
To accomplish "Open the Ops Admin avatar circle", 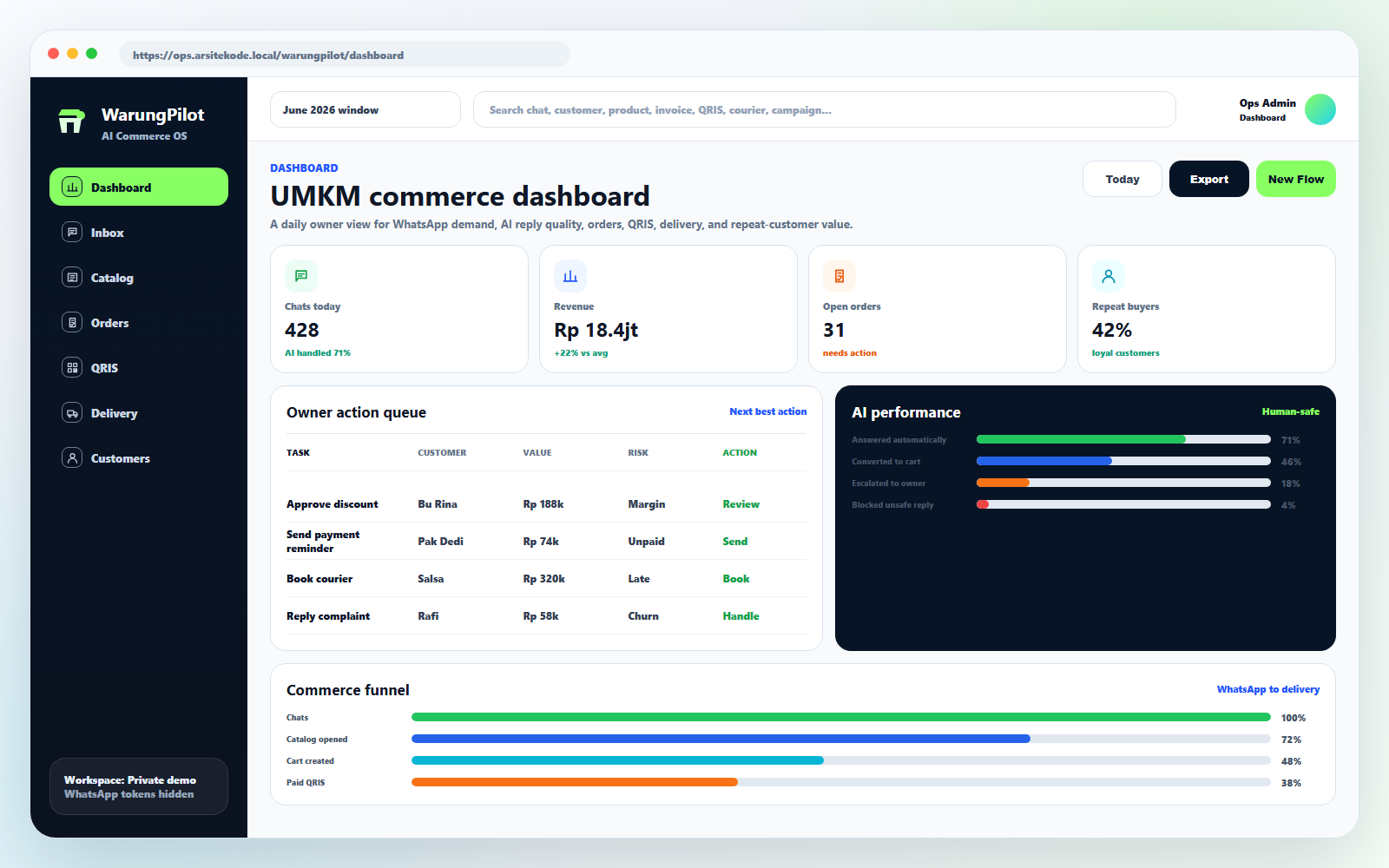I will pyautogui.click(x=1320, y=109).
